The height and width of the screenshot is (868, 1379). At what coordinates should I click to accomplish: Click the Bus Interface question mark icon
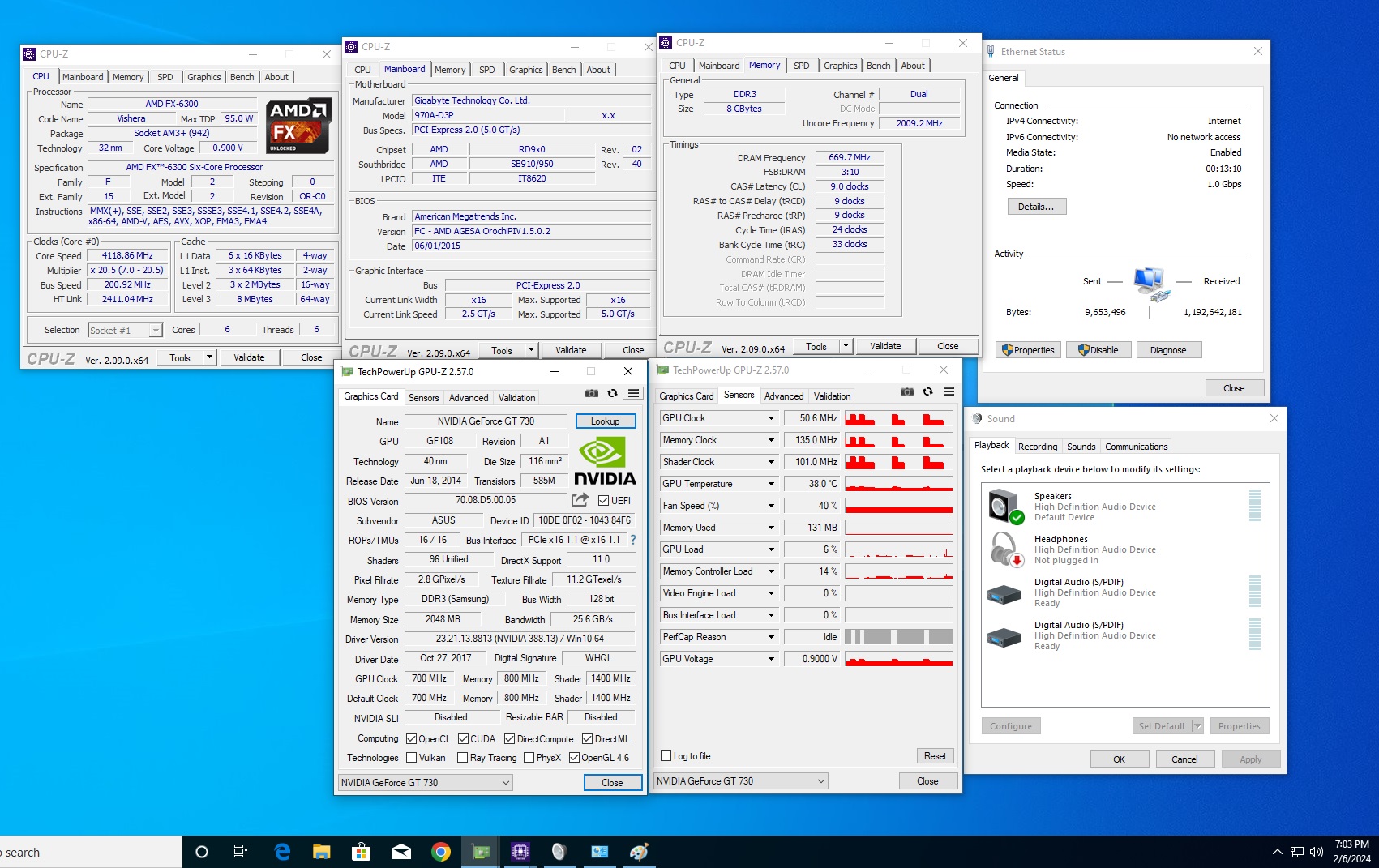point(633,540)
